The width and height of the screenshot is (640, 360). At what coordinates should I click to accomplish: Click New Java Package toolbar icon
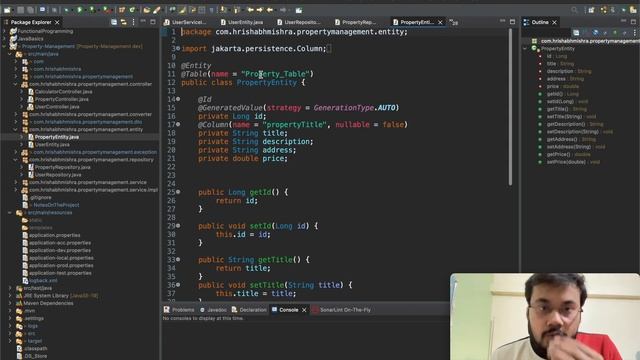[122, 10]
